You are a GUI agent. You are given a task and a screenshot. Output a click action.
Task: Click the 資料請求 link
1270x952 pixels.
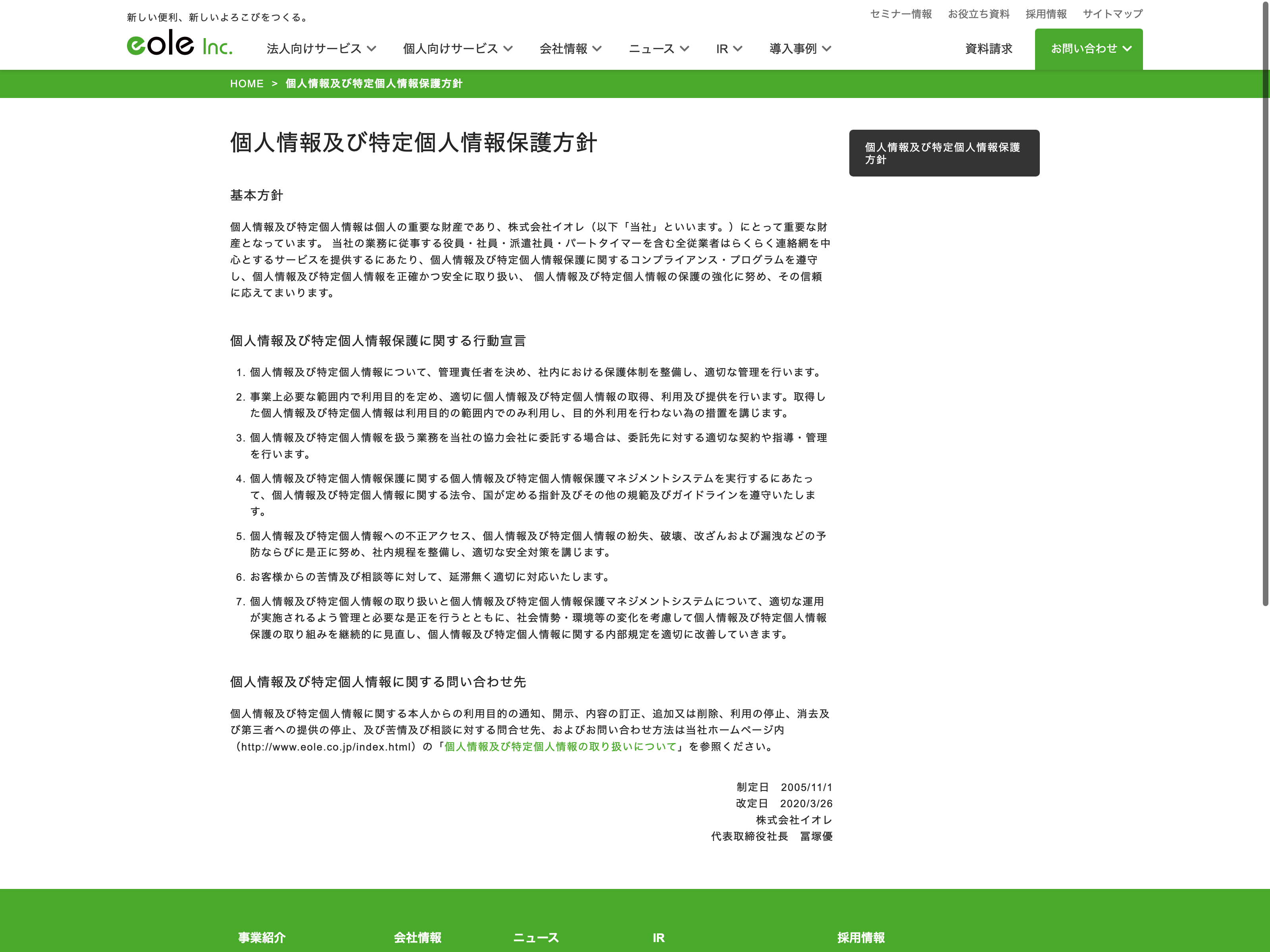[988, 49]
